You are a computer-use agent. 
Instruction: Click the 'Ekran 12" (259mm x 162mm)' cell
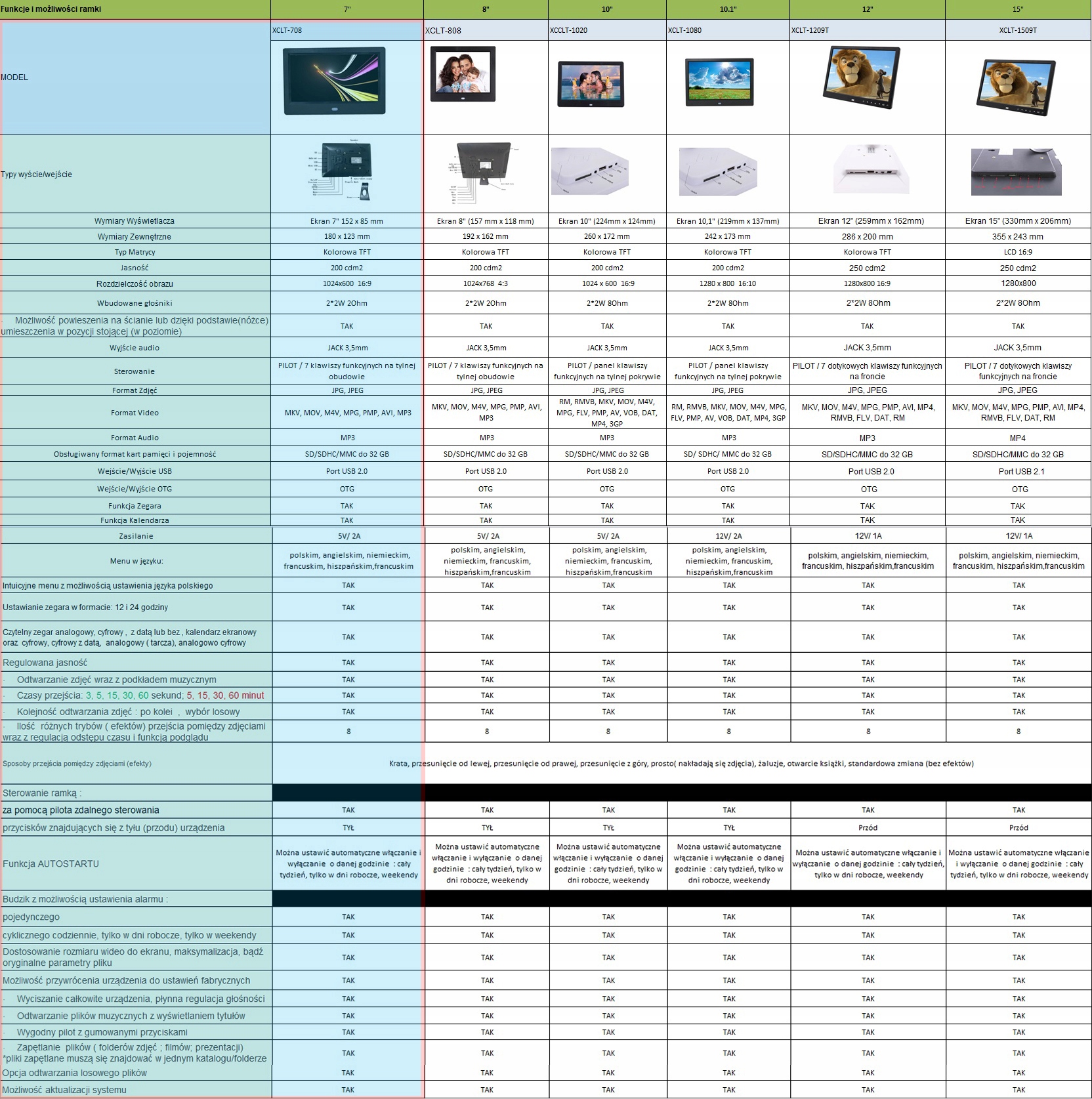[868, 221]
